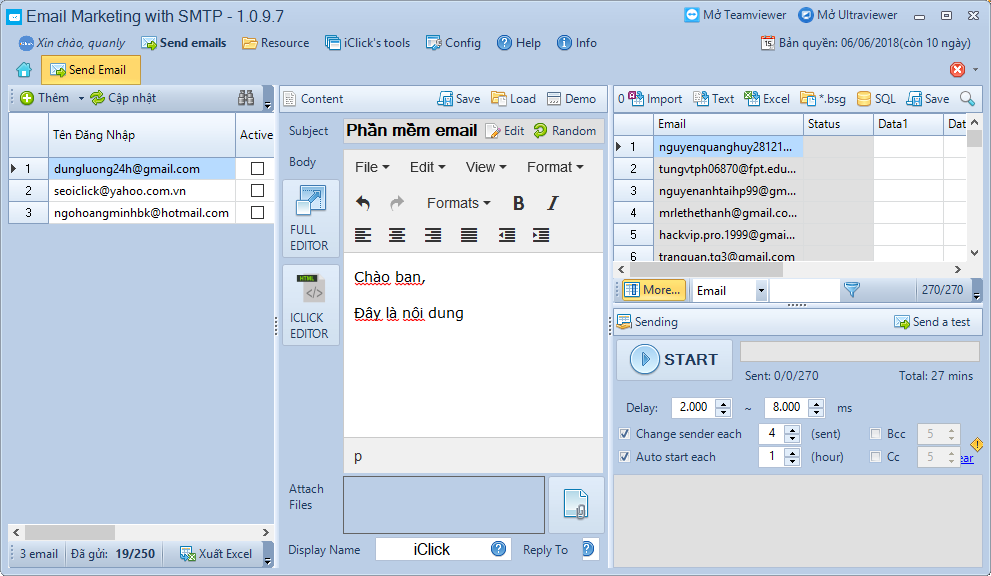Click Mở Teamviewer link
The width and height of the screenshot is (991, 576).
click(x=736, y=15)
